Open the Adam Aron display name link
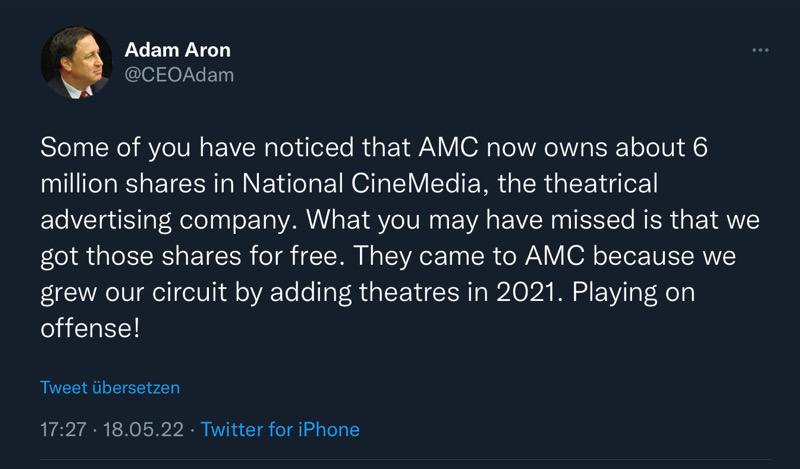 point(177,50)
